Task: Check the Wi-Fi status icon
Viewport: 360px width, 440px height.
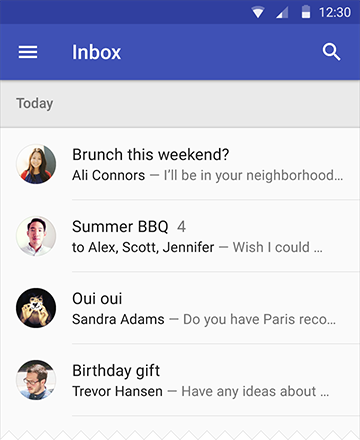Action: 258,13
